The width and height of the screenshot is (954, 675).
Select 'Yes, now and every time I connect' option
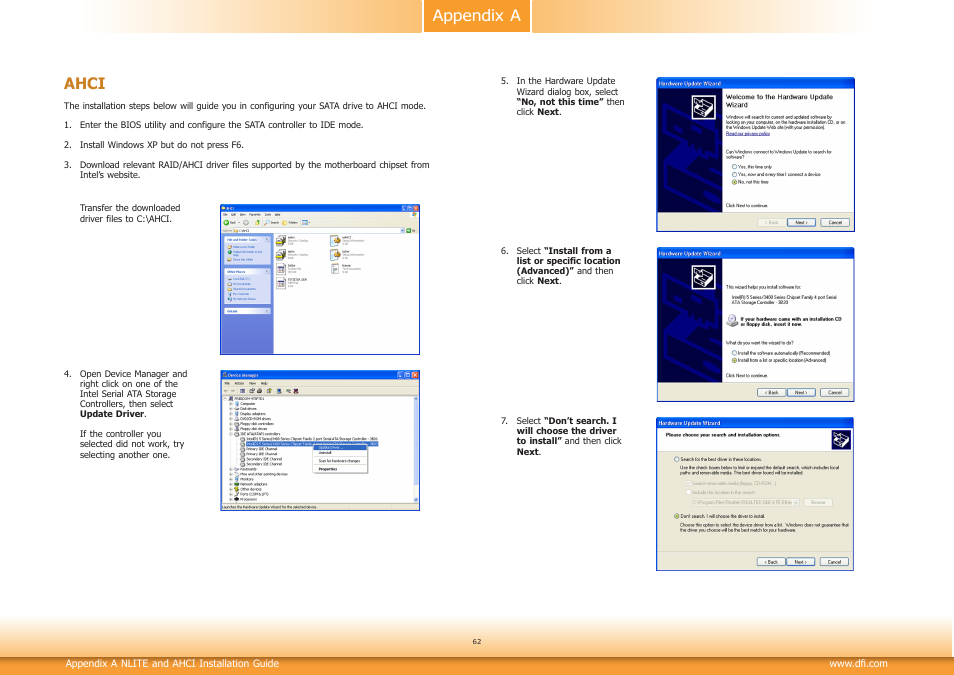[x=734, y=174]
